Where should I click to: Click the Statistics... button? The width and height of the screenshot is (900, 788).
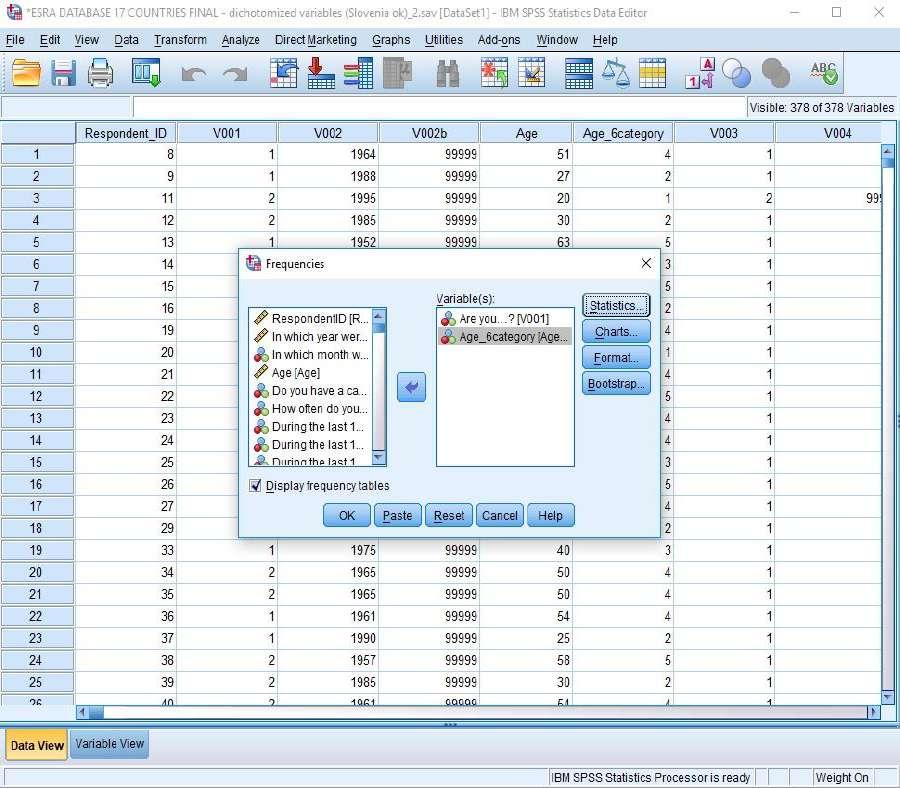click(616, 305)
